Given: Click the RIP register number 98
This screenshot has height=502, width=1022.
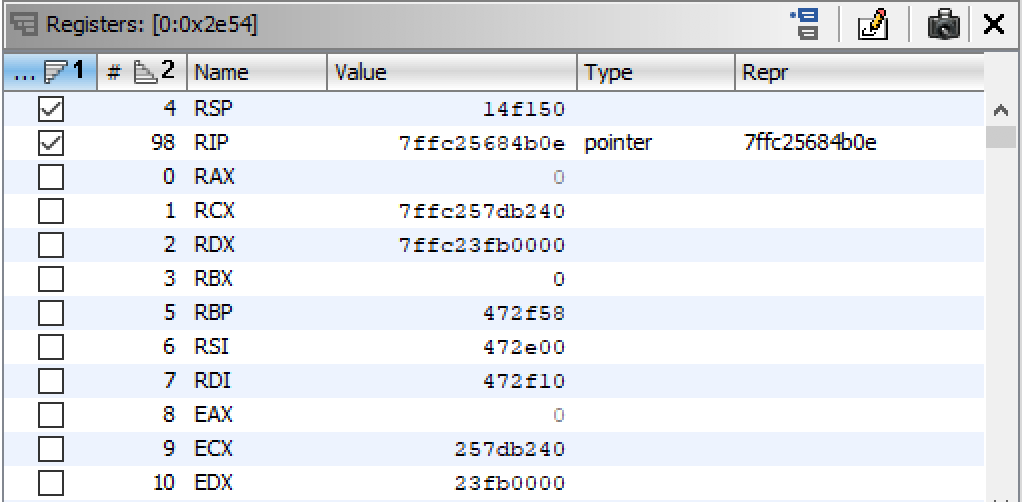Looking at the screenshot, I should click(x=161, y=143).
